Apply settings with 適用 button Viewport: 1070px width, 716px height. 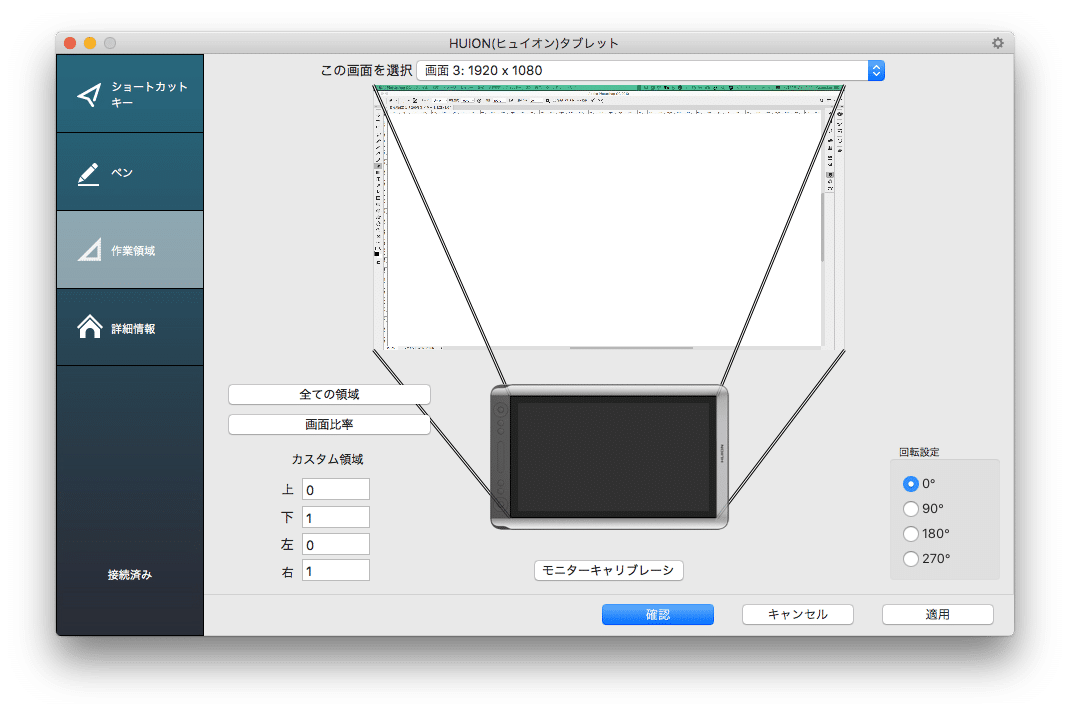pyautogui.click(x=937, y=614)
